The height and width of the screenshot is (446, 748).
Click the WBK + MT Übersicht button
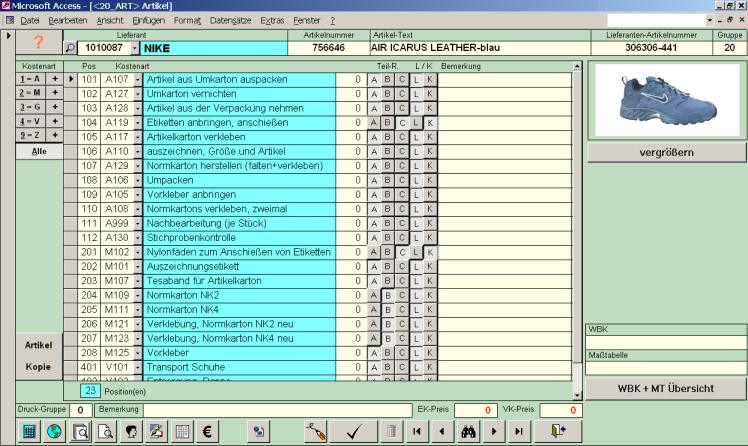coord(665,388)
